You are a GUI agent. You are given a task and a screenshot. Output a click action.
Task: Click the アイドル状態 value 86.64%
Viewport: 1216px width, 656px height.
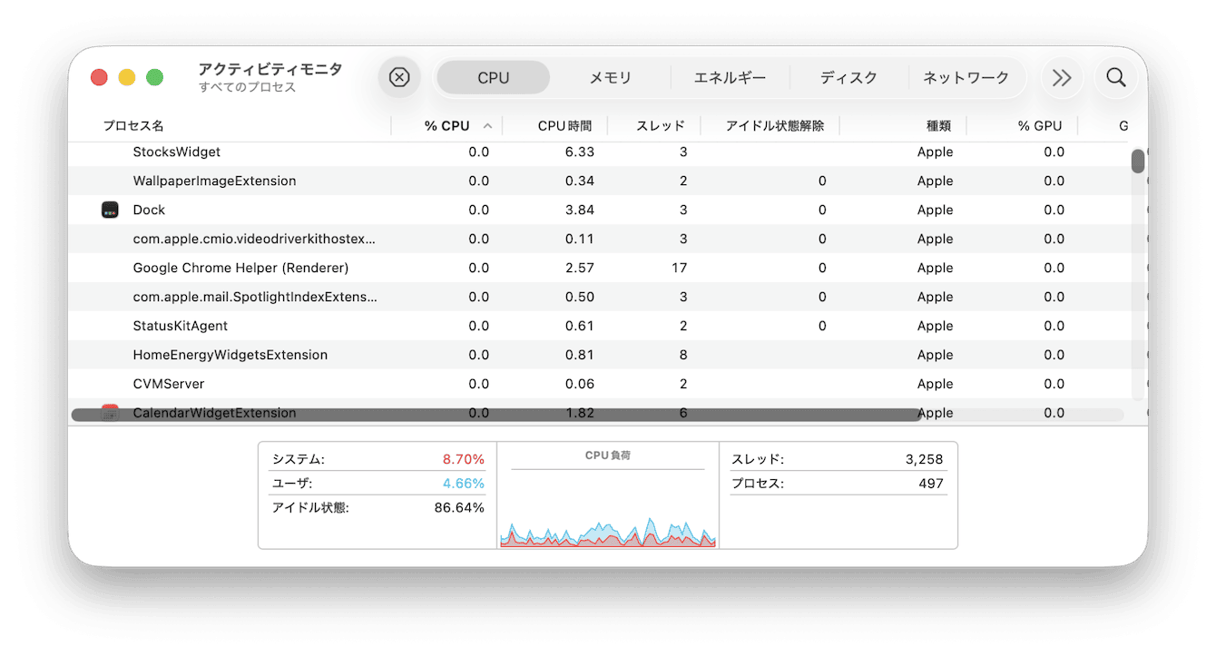pos(459,507)
